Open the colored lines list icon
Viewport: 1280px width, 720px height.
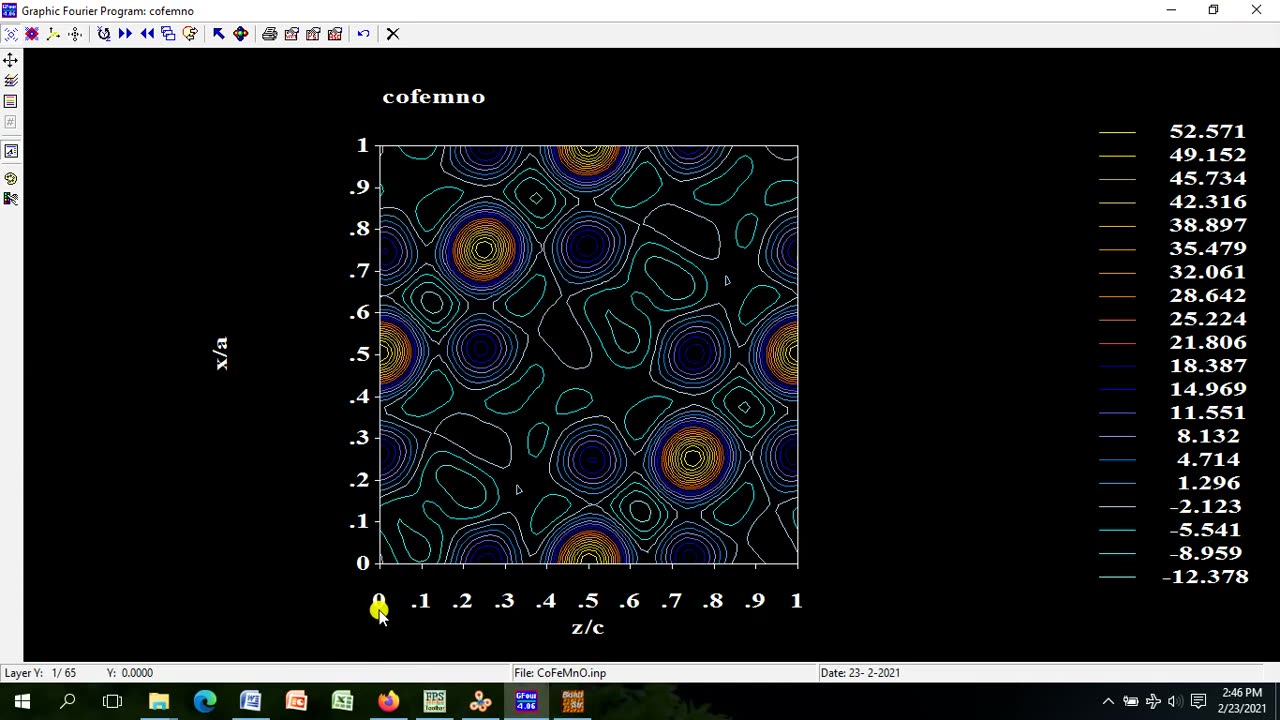click(x=11, y=101)
